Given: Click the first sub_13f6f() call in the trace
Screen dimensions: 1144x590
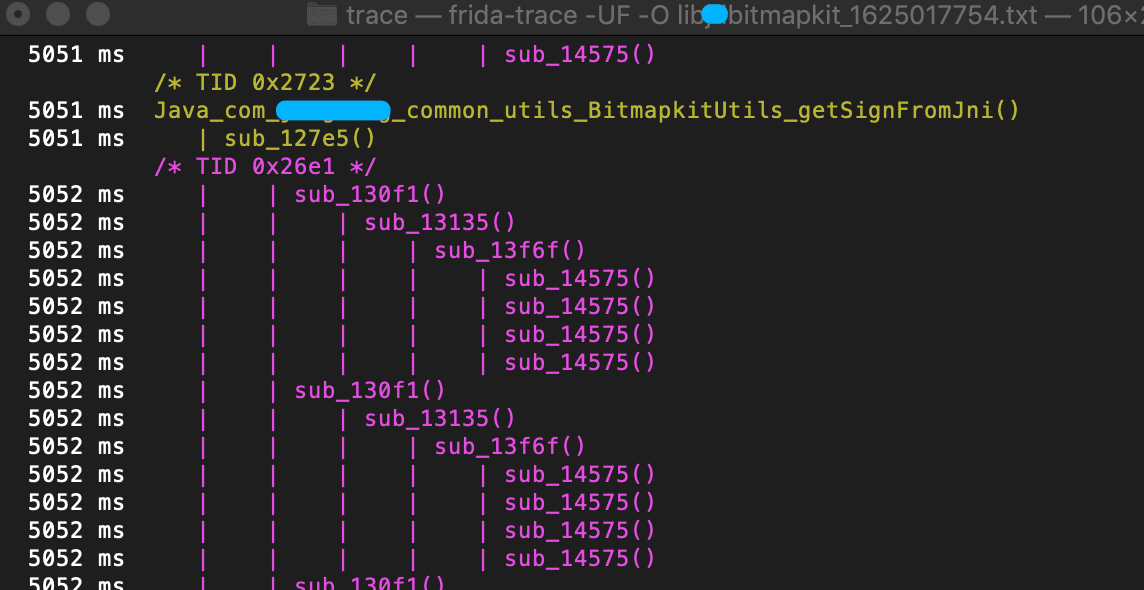Looking at the screenshot, I should [510, 251].
